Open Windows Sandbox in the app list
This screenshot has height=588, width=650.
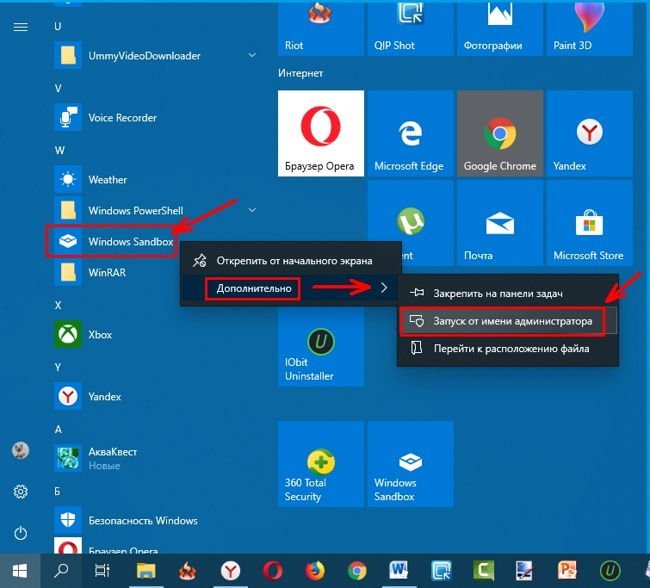[x=112, y=242]
